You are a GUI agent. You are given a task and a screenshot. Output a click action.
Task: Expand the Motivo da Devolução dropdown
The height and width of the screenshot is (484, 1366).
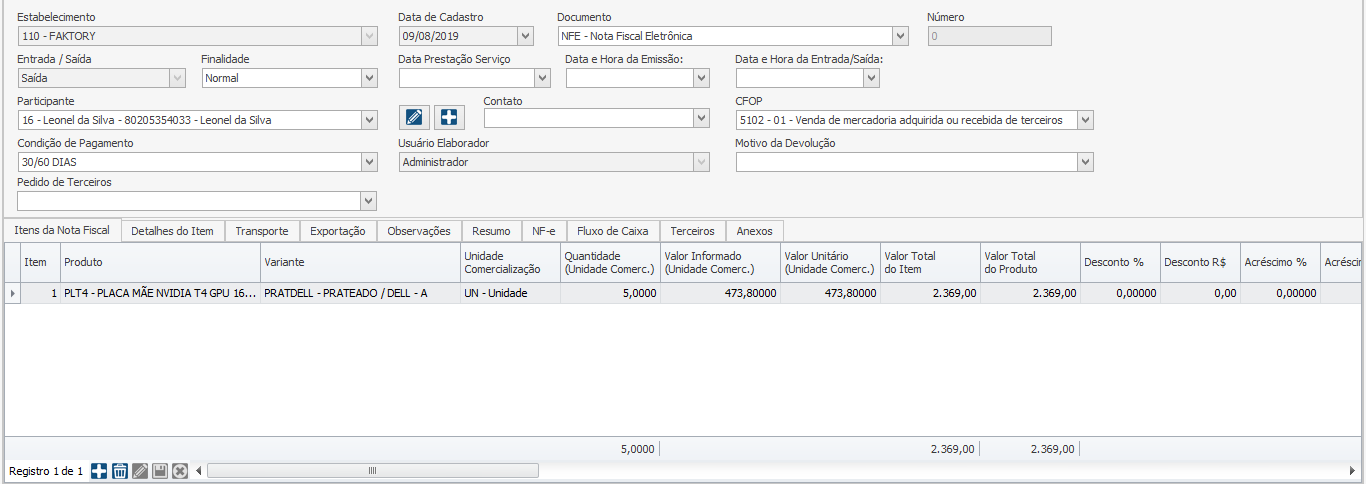1085,162
